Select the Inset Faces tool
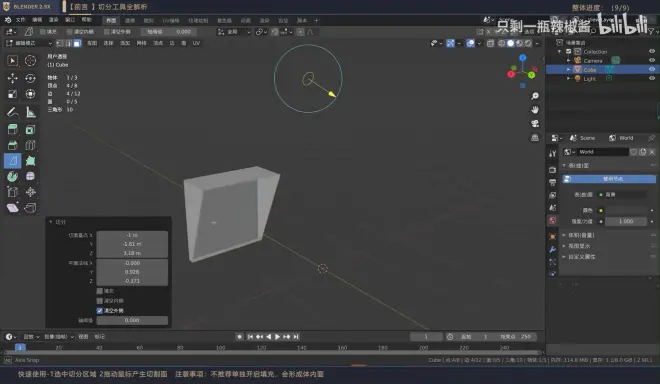 (x=30, y=130)
